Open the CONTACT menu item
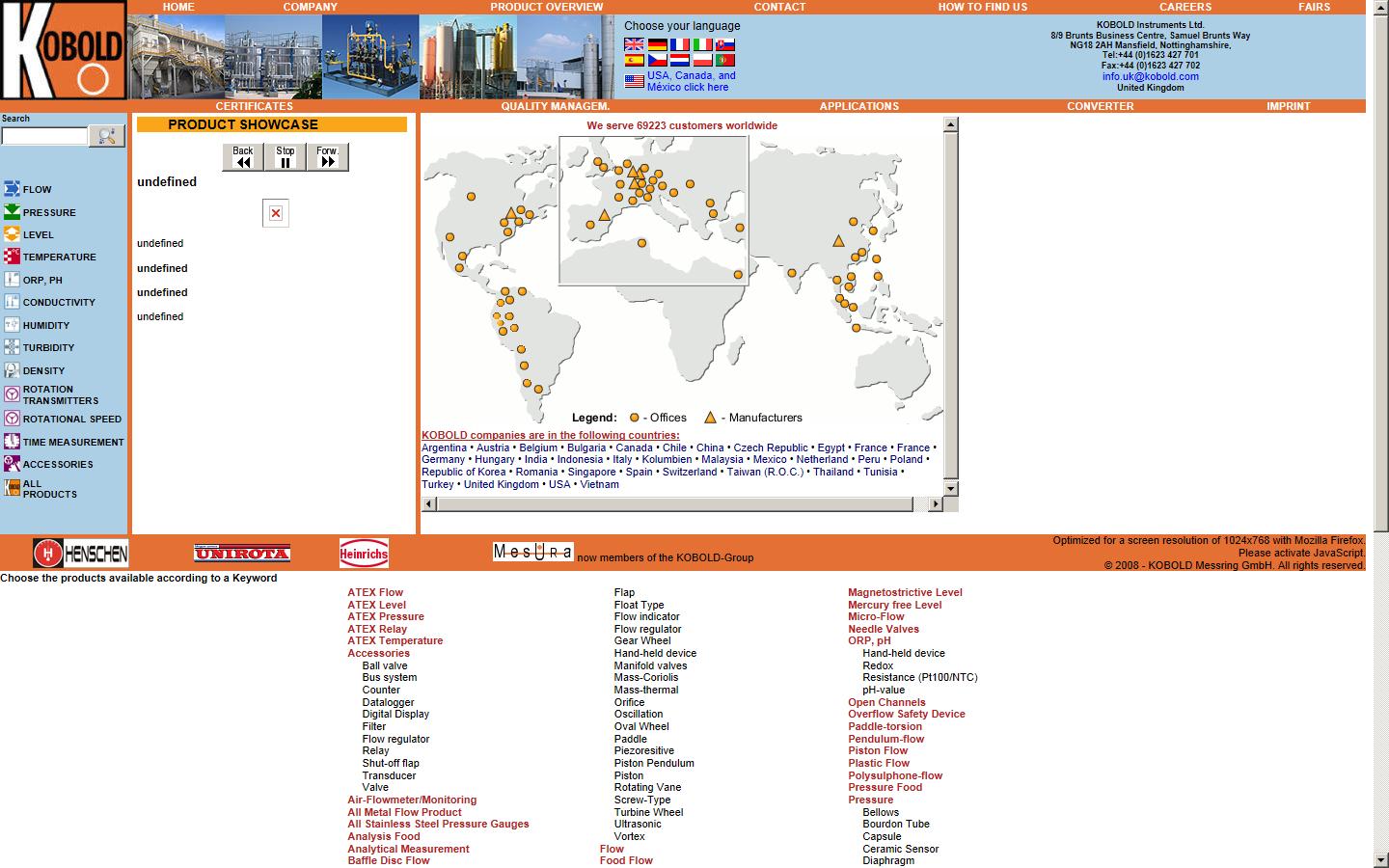 pos(779,7)
